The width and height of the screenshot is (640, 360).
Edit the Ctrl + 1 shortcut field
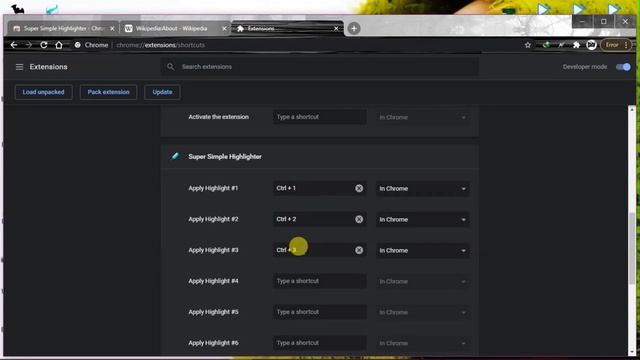click(320, 188)
